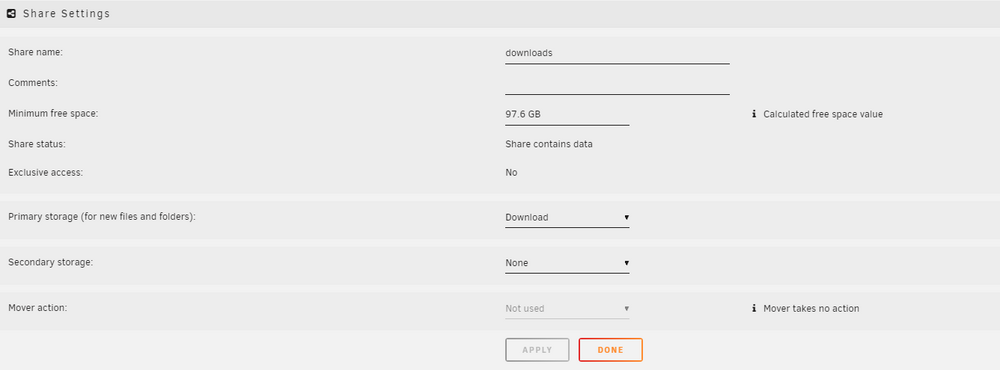Click info icon beside Calculated free space value
Image resolution: width=1000 pixels, height=370 pixels.
pyautogui.click(x=754, y=114)
